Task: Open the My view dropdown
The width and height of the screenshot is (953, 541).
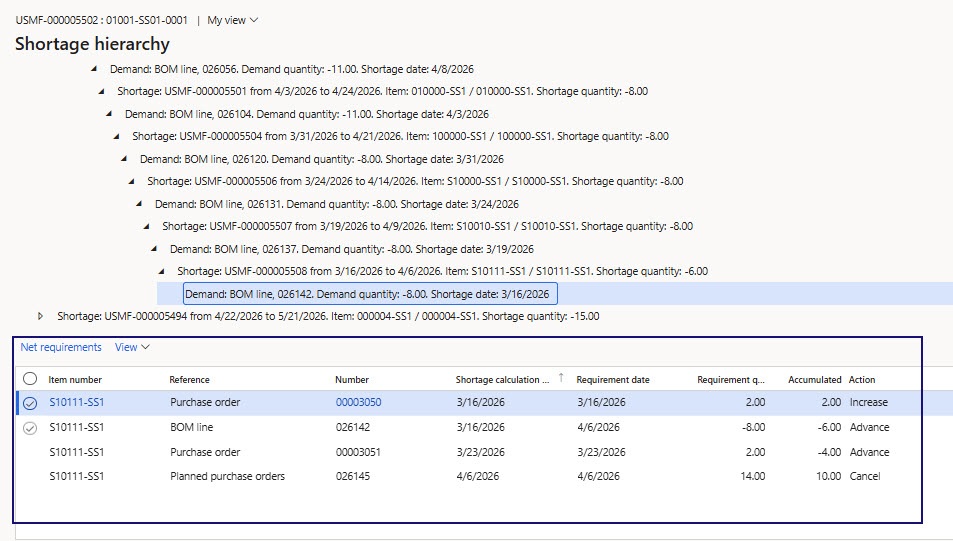Action: pos(232,20)
